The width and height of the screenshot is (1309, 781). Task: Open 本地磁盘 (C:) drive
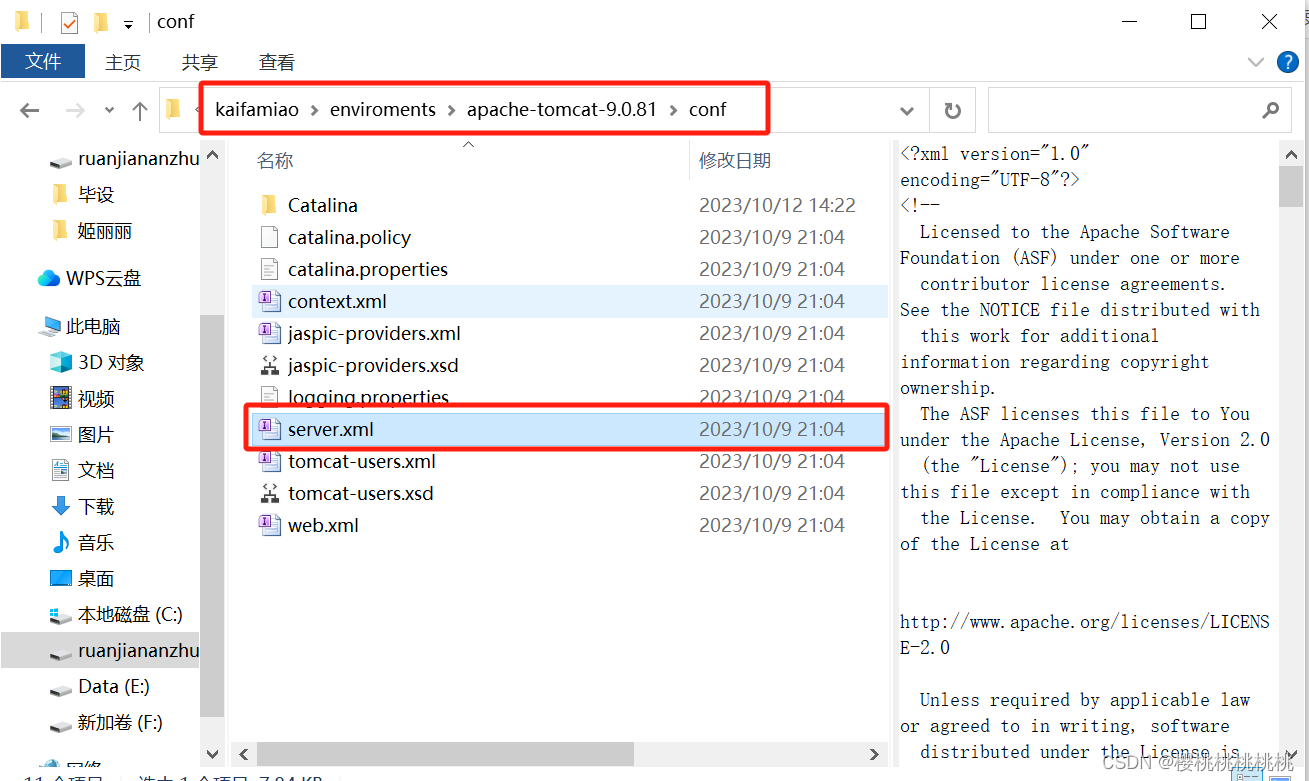[x=130, y=615]
